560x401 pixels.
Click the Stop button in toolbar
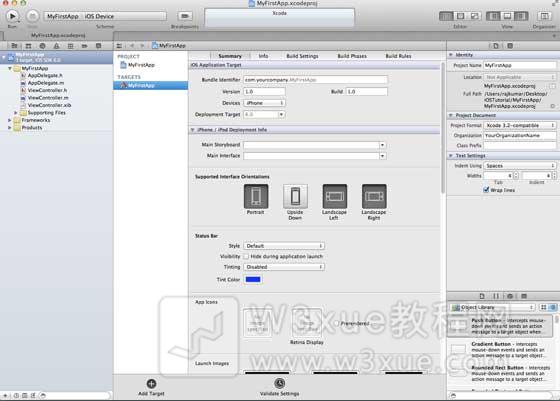[32, 16]
